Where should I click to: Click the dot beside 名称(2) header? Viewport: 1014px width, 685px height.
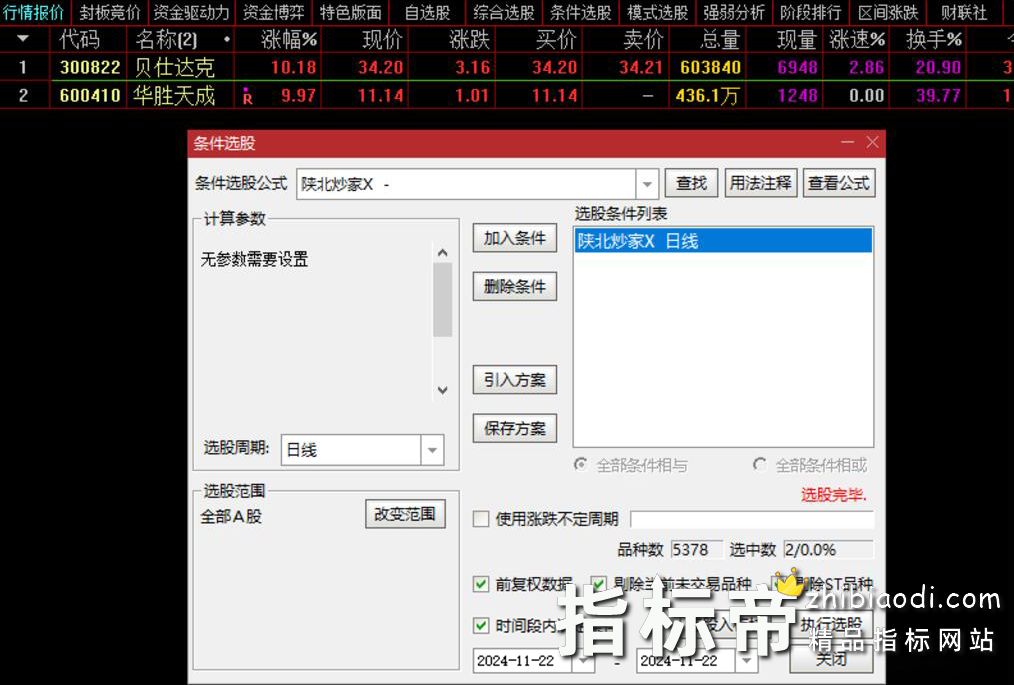pyautogui.click(x=226, y=39)
